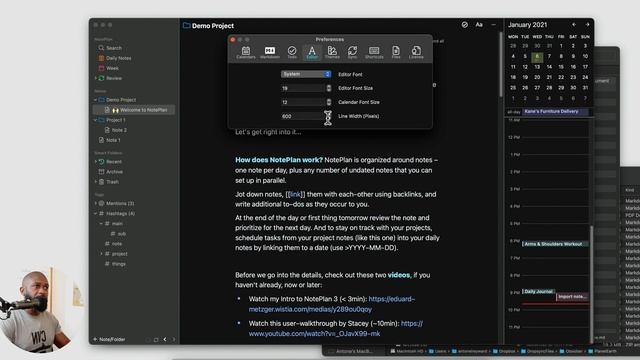Click the Calendar Font Size field
This screenshot has height=360, width=640.
point(303,102)
